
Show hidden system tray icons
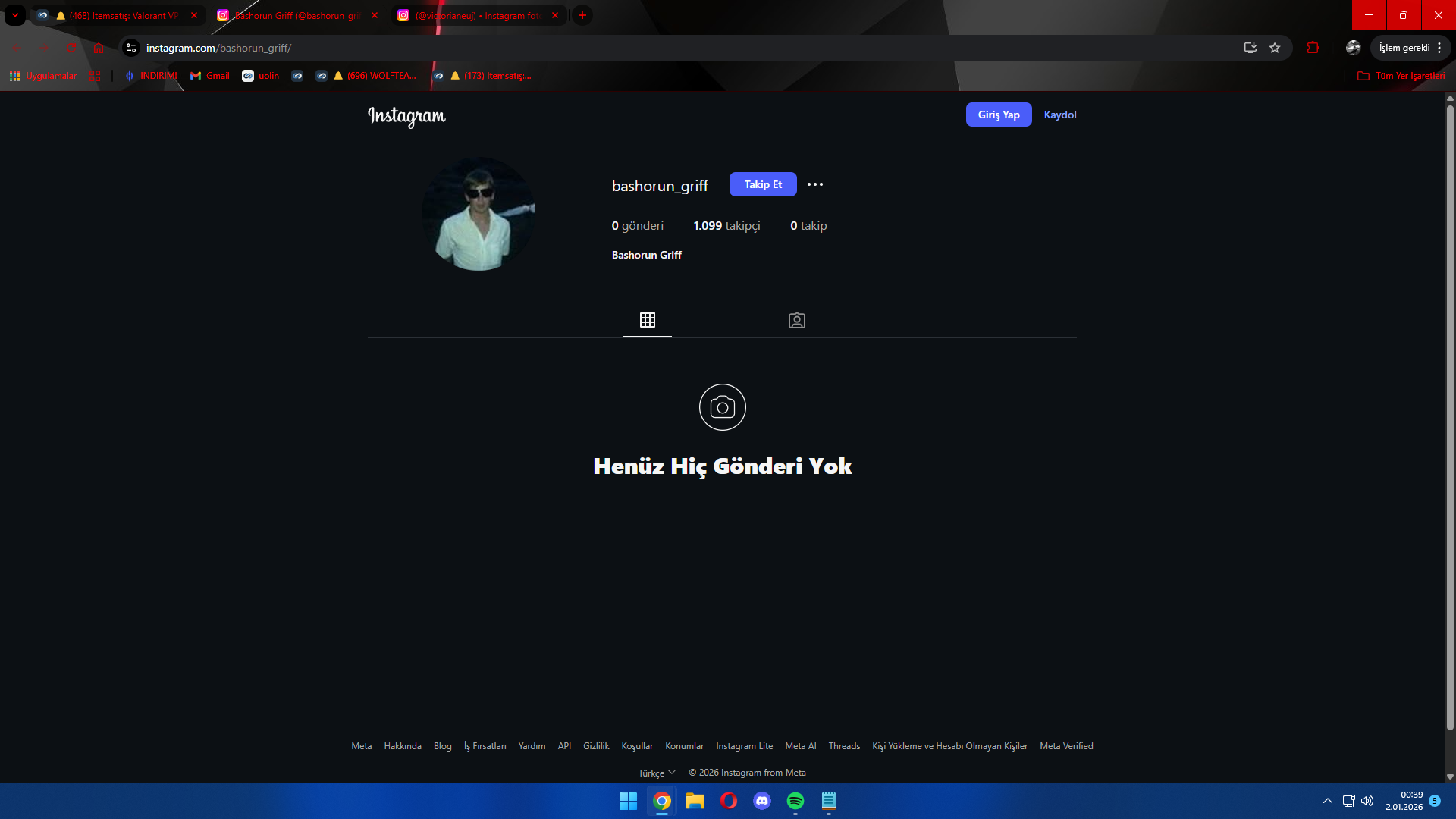click(x=1328, y=801)
